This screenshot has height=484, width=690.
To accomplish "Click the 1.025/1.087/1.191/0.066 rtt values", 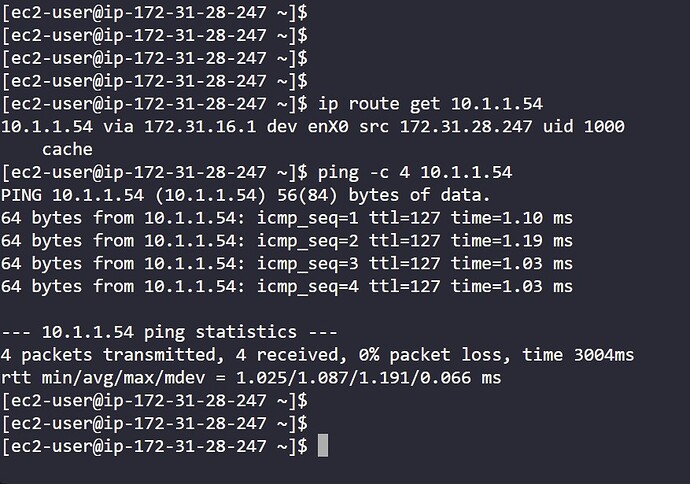I will coord(354,378).
